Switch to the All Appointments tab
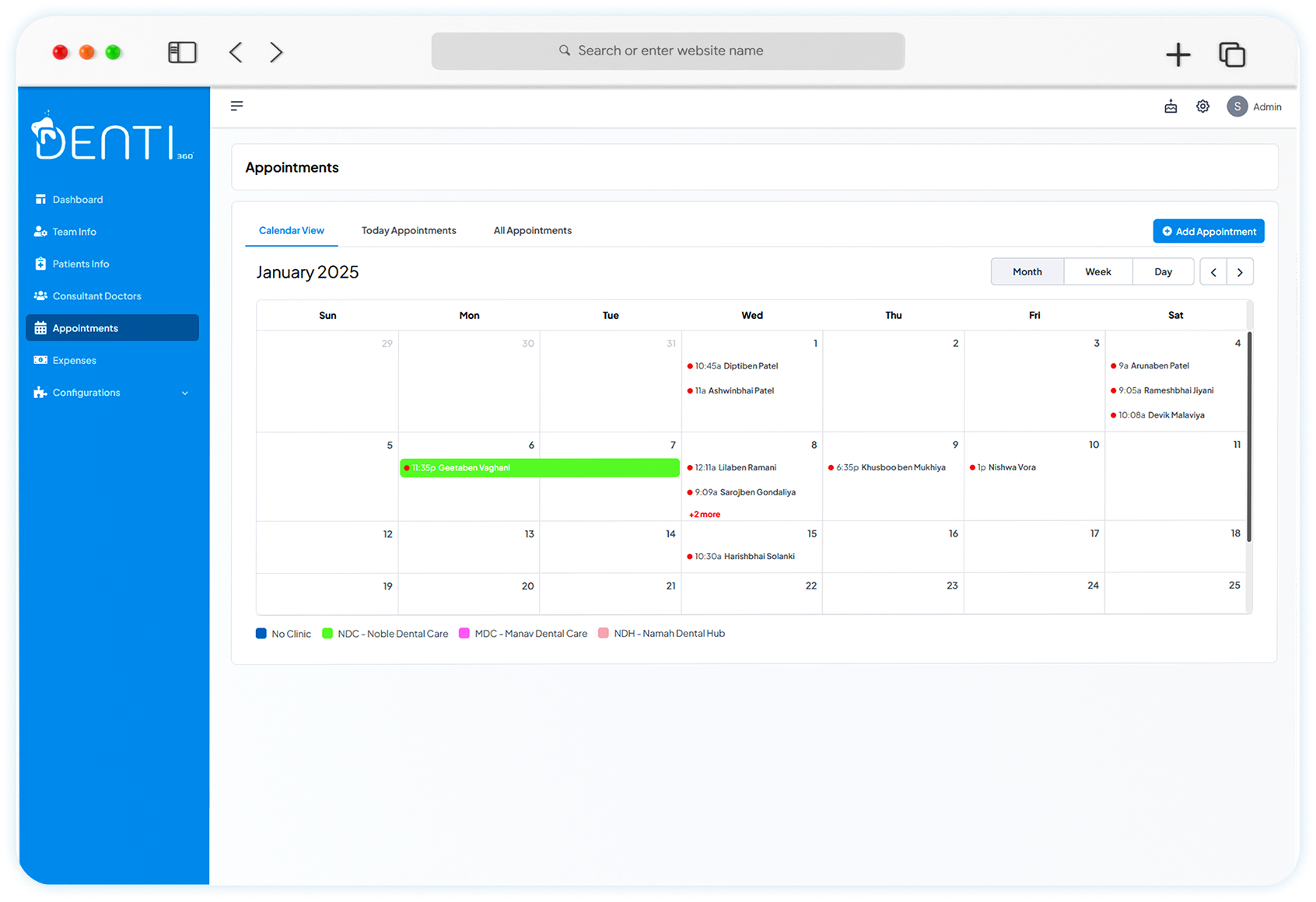1316x902 pixels. tap(532, 230)
